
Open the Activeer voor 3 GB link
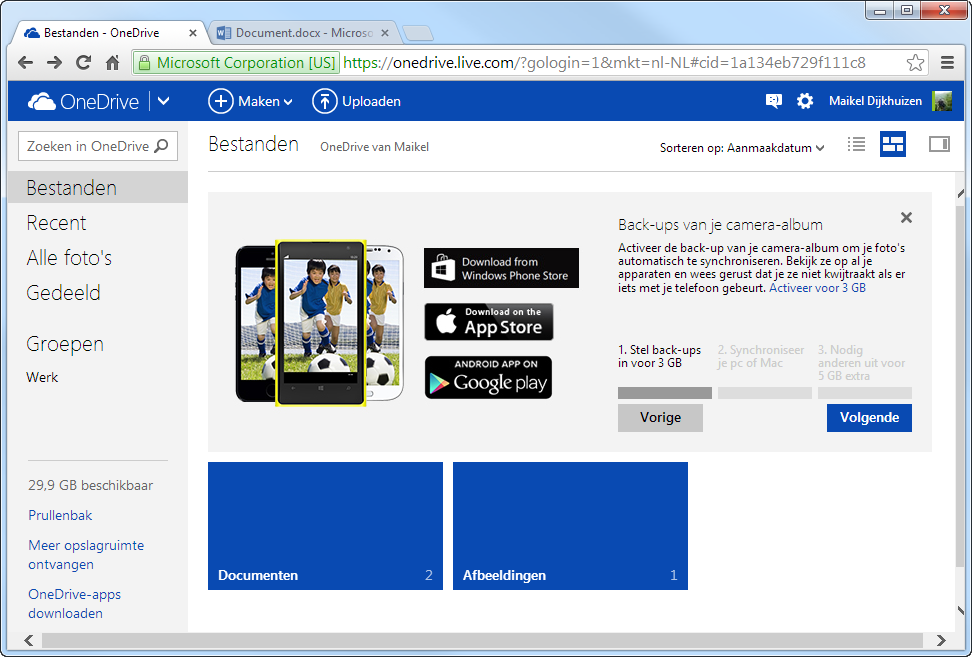point(817,288)
